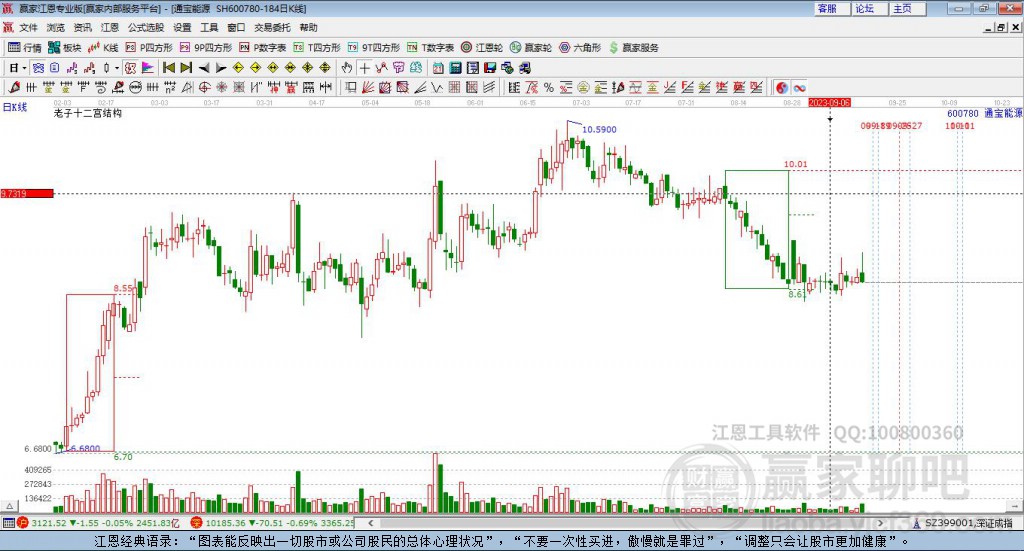Open the T数字表 tool
Image resolution: width=1024 pixels, height=551 pixels.
tap(430, 48)
